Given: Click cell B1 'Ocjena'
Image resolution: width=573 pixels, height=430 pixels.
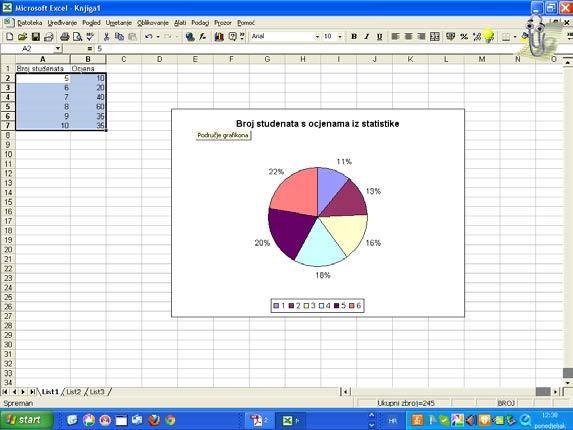Looking at the screenshot, I should (88, 68).
